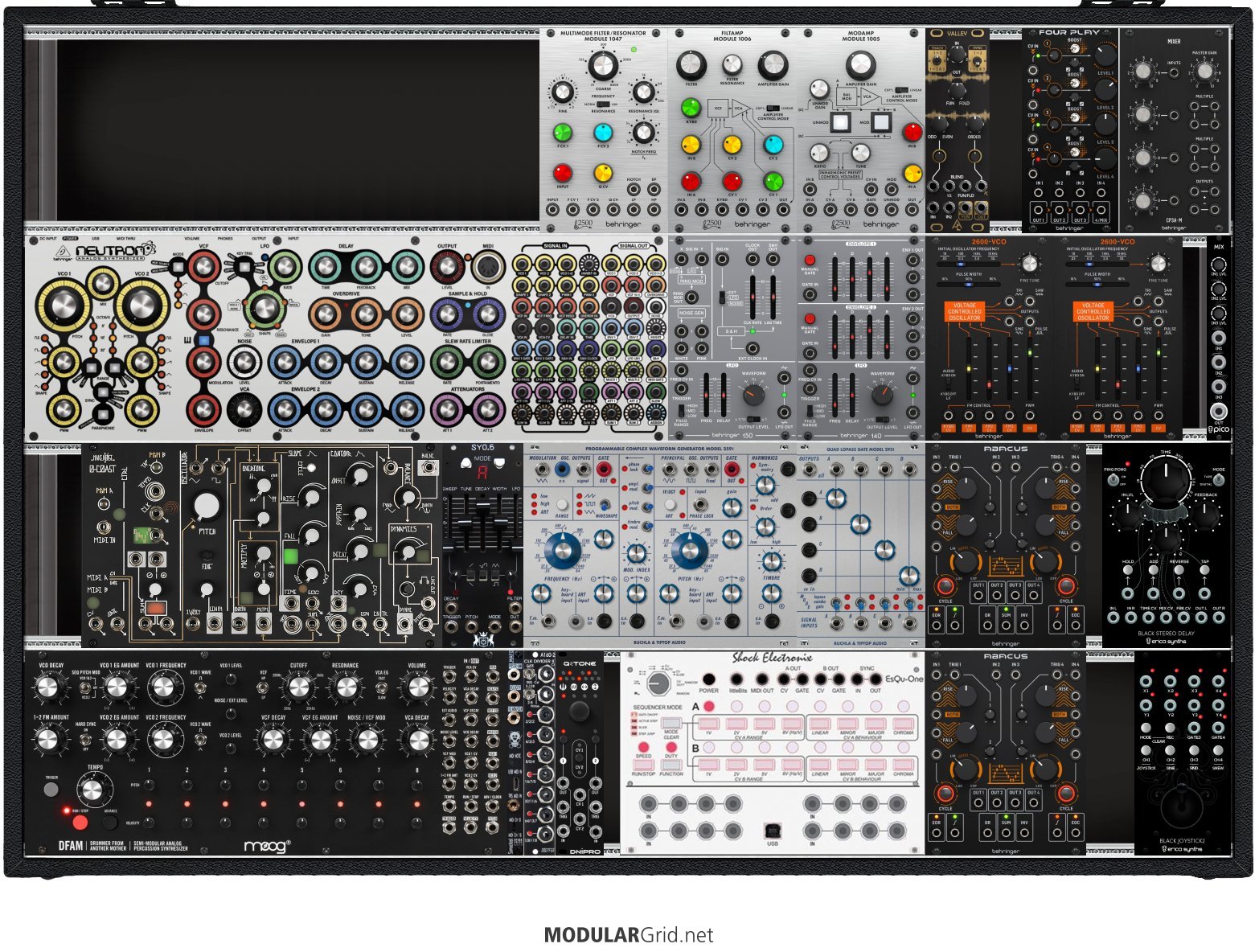Flip the Norm/Lim resonance switch on Module 1047

click(x=603, y=104)
